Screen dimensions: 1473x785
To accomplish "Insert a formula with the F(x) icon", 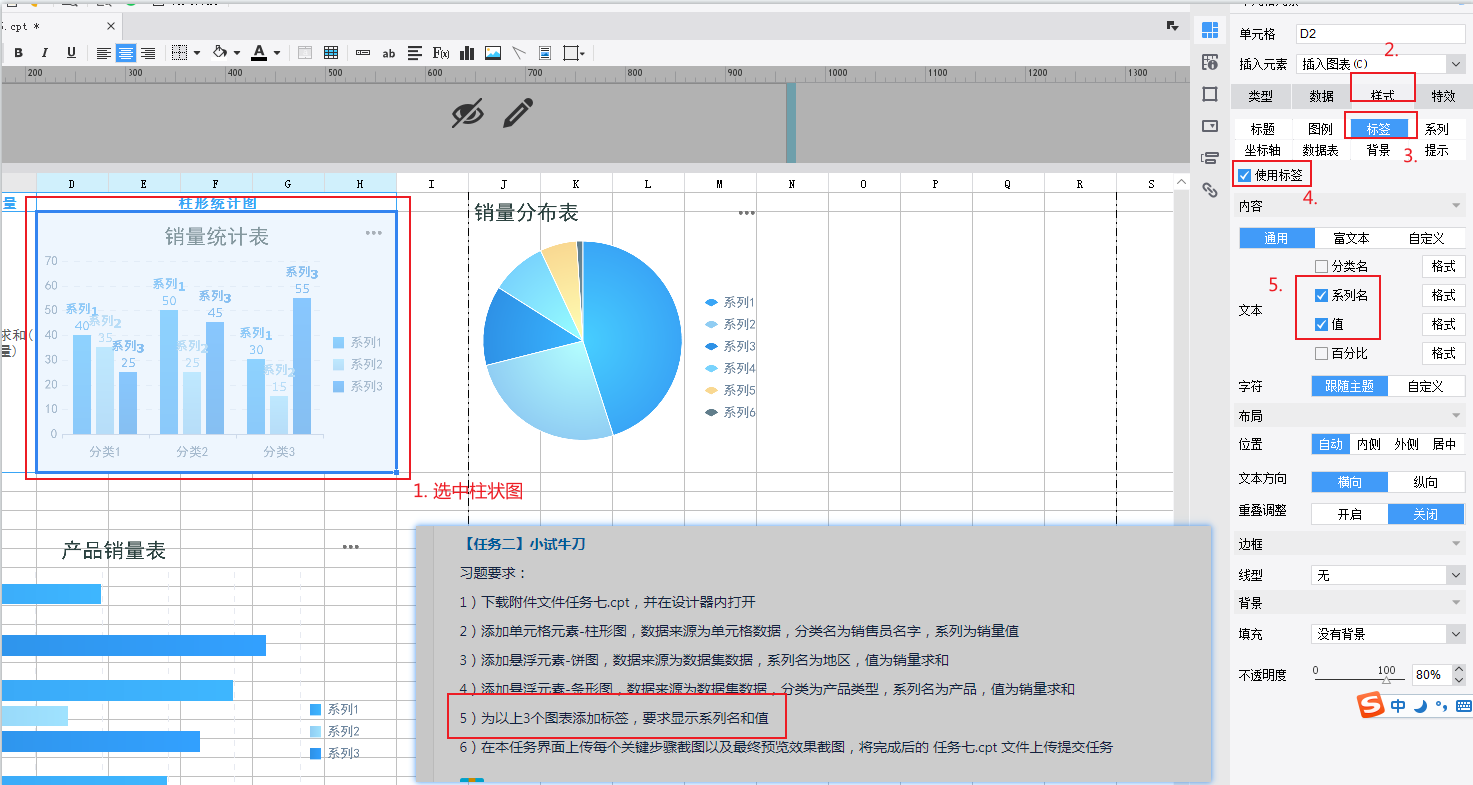I will tap(441, 53).
